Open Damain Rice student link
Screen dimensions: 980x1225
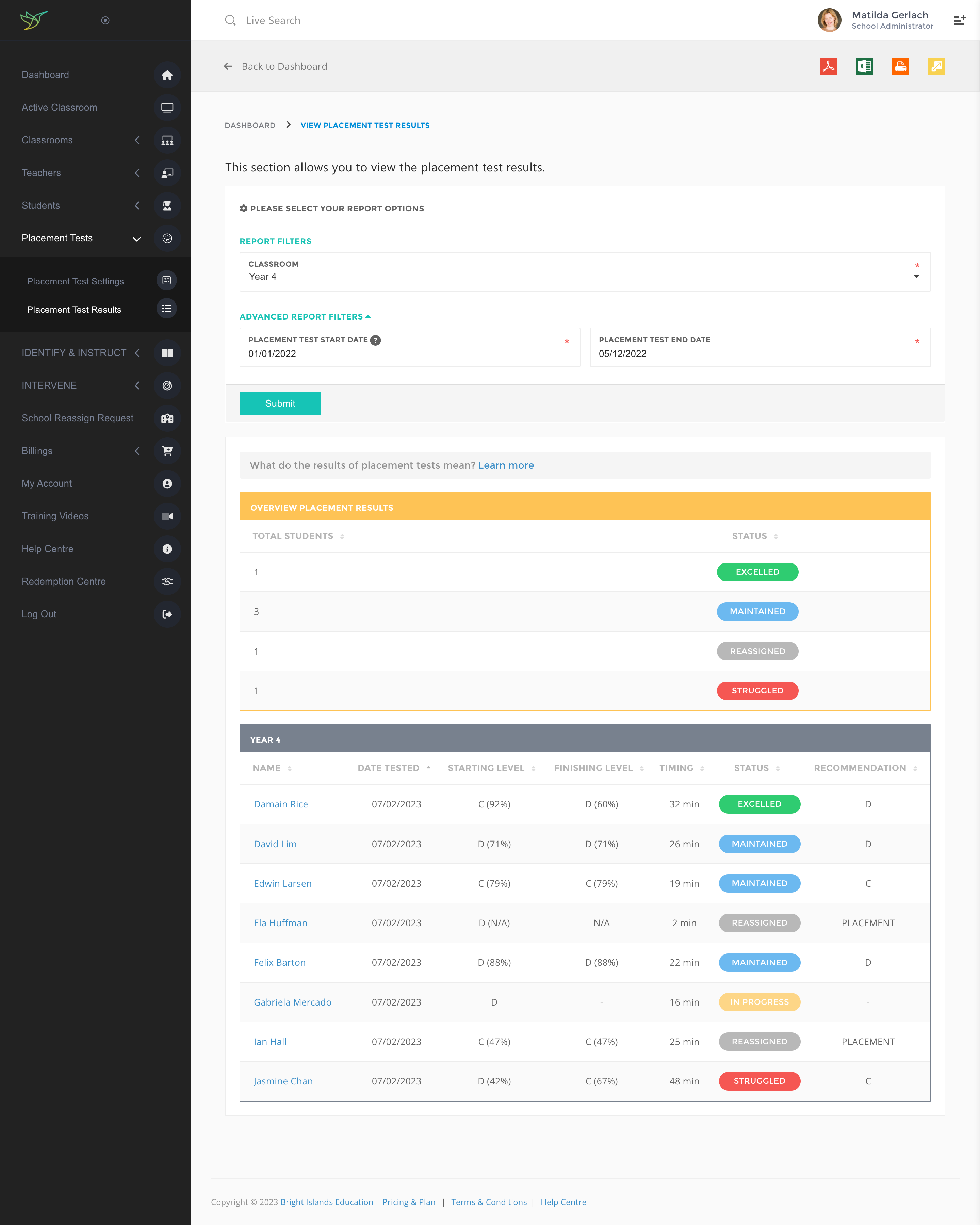click(281, 804)
